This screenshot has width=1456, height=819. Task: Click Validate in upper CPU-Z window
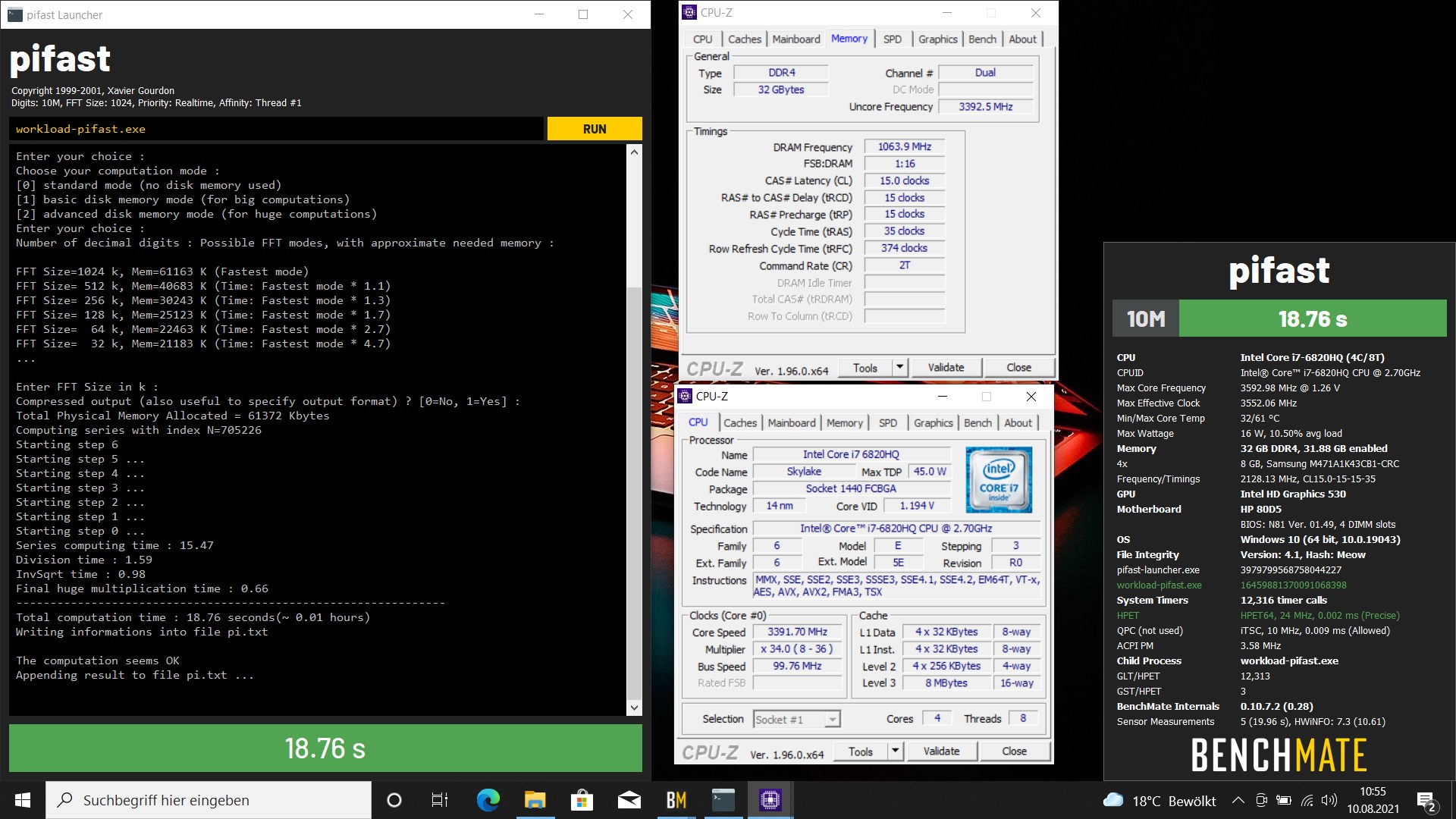tap(946, 368)
